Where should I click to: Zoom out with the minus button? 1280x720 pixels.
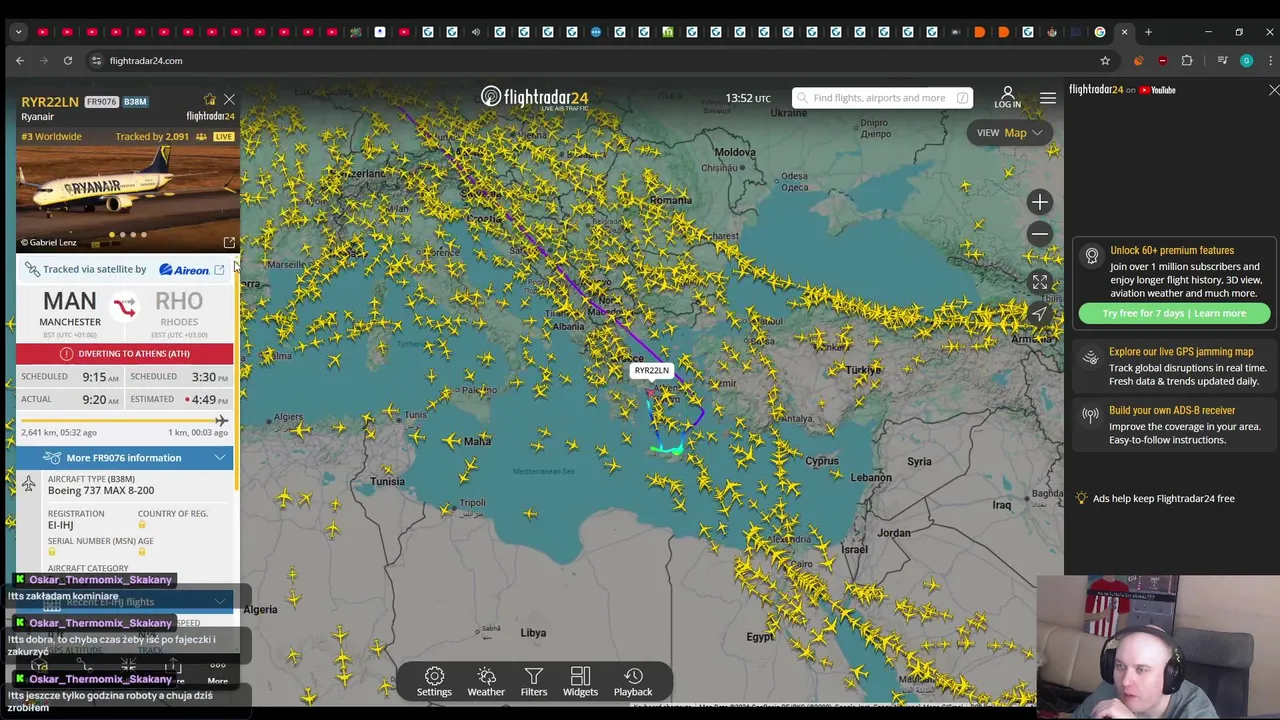point(1040,234)
